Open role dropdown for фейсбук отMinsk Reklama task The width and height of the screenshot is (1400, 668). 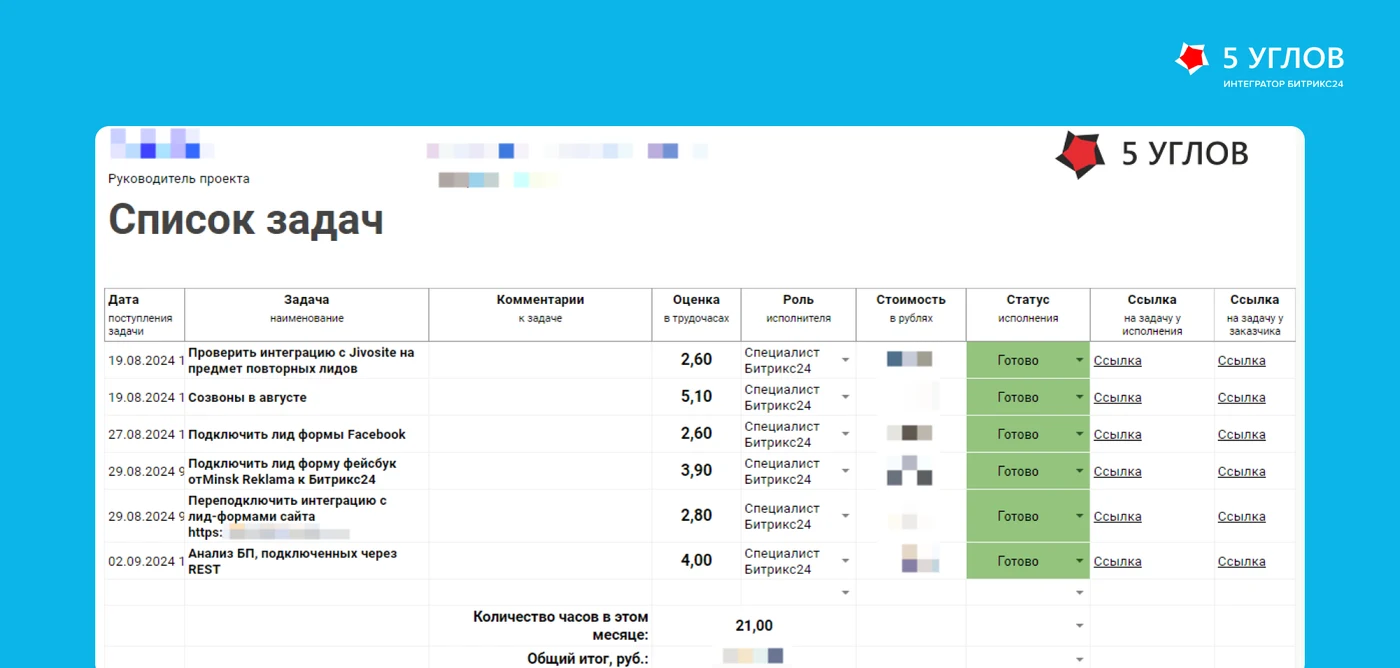click(845, 472)
